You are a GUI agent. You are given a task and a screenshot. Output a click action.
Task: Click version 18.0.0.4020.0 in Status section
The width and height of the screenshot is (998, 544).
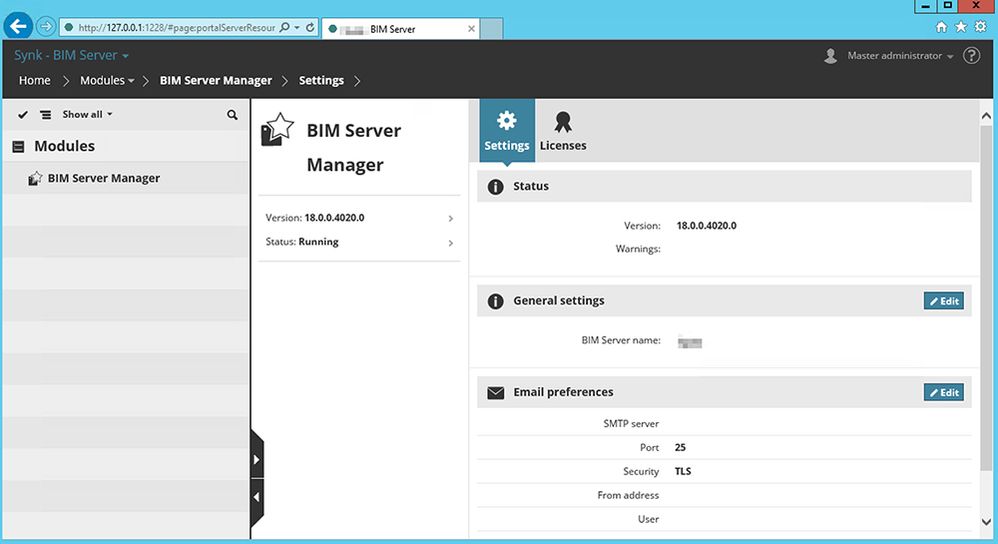706,226
